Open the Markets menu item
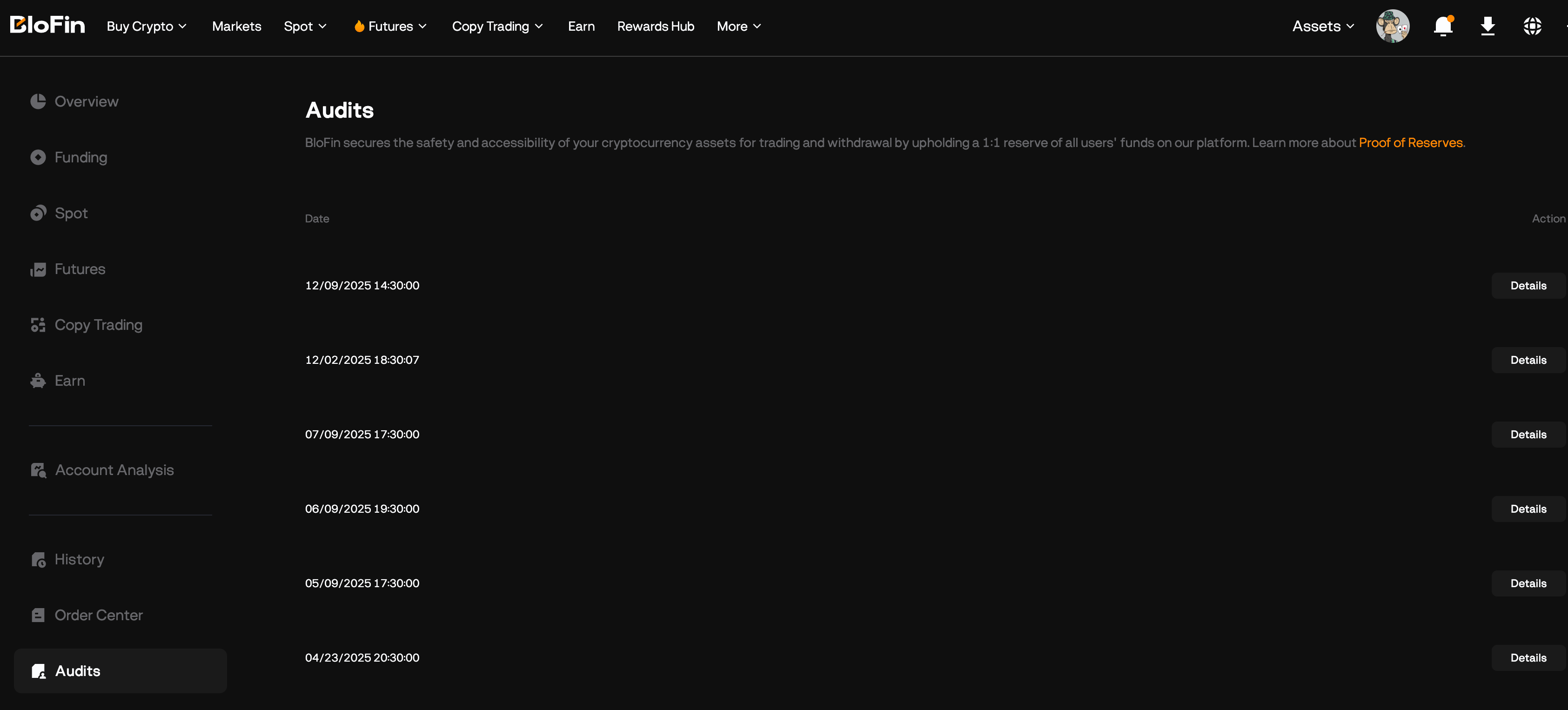Screen dimensions: 1568x710 click(236, 26)
